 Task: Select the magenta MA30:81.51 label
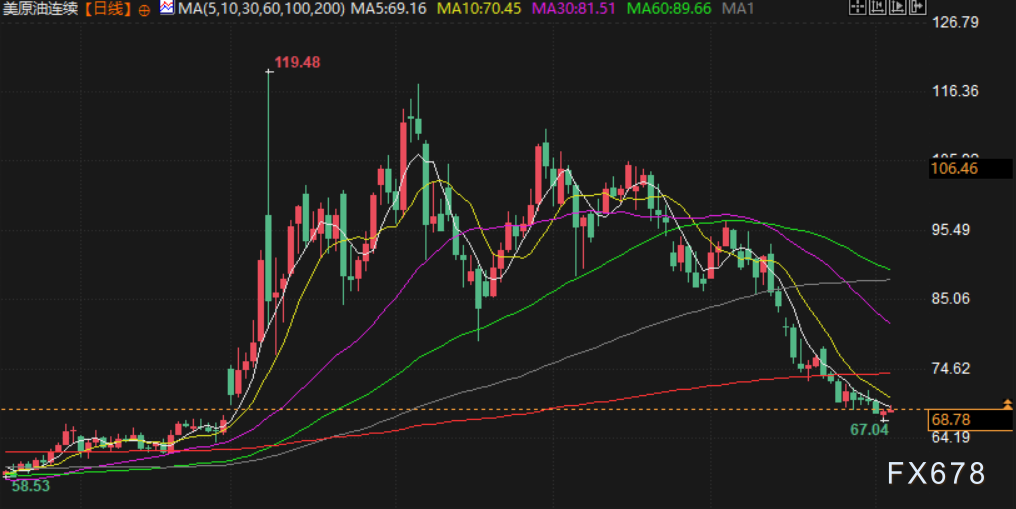click(x=573, y=9)
